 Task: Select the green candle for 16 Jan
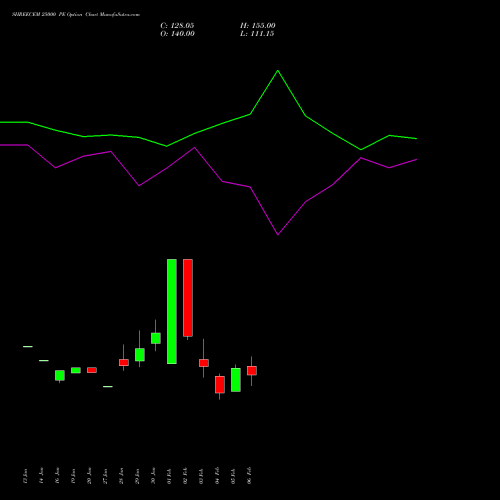tap(60, 375)
